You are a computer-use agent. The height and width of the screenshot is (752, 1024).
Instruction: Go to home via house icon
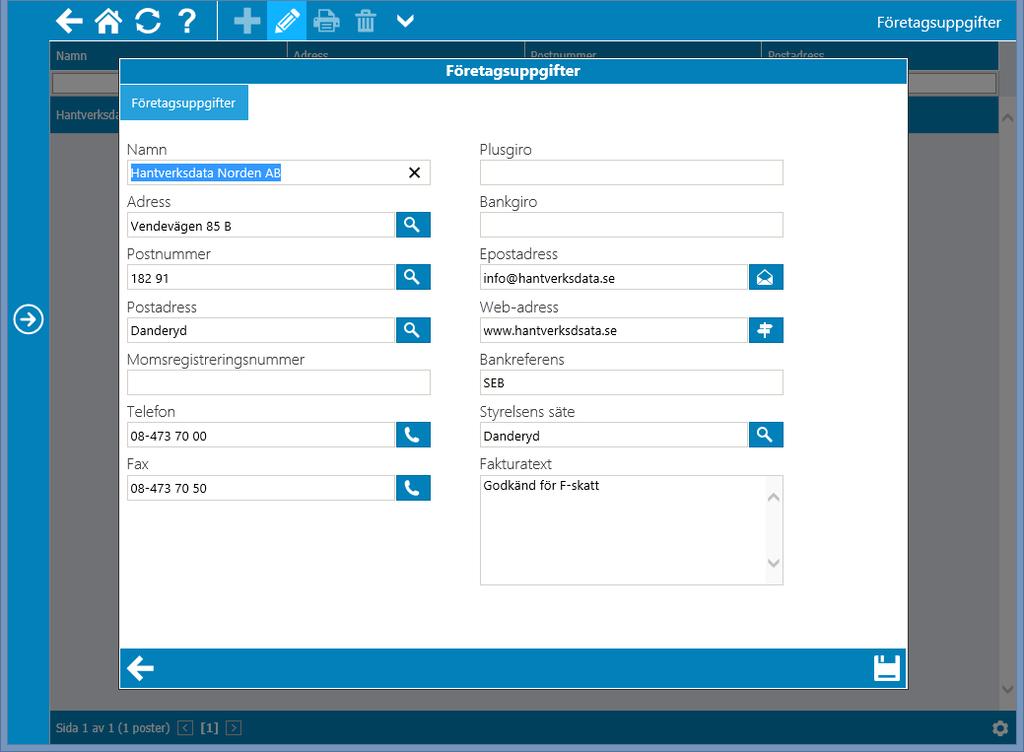(x=108, y=21)
